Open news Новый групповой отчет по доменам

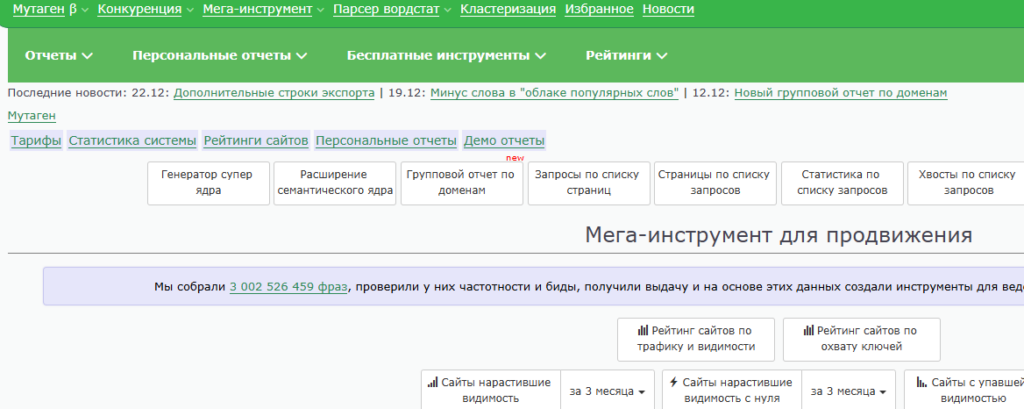840,93
